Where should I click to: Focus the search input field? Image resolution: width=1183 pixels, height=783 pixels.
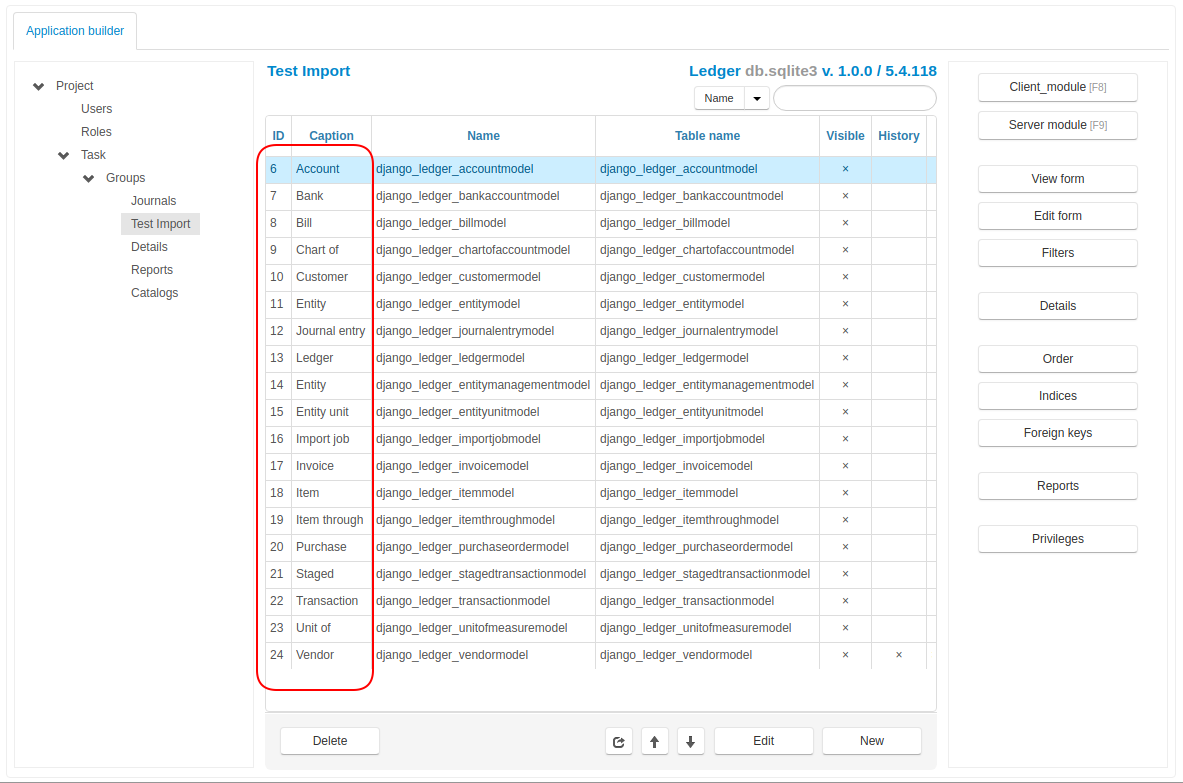click(855, 98)
